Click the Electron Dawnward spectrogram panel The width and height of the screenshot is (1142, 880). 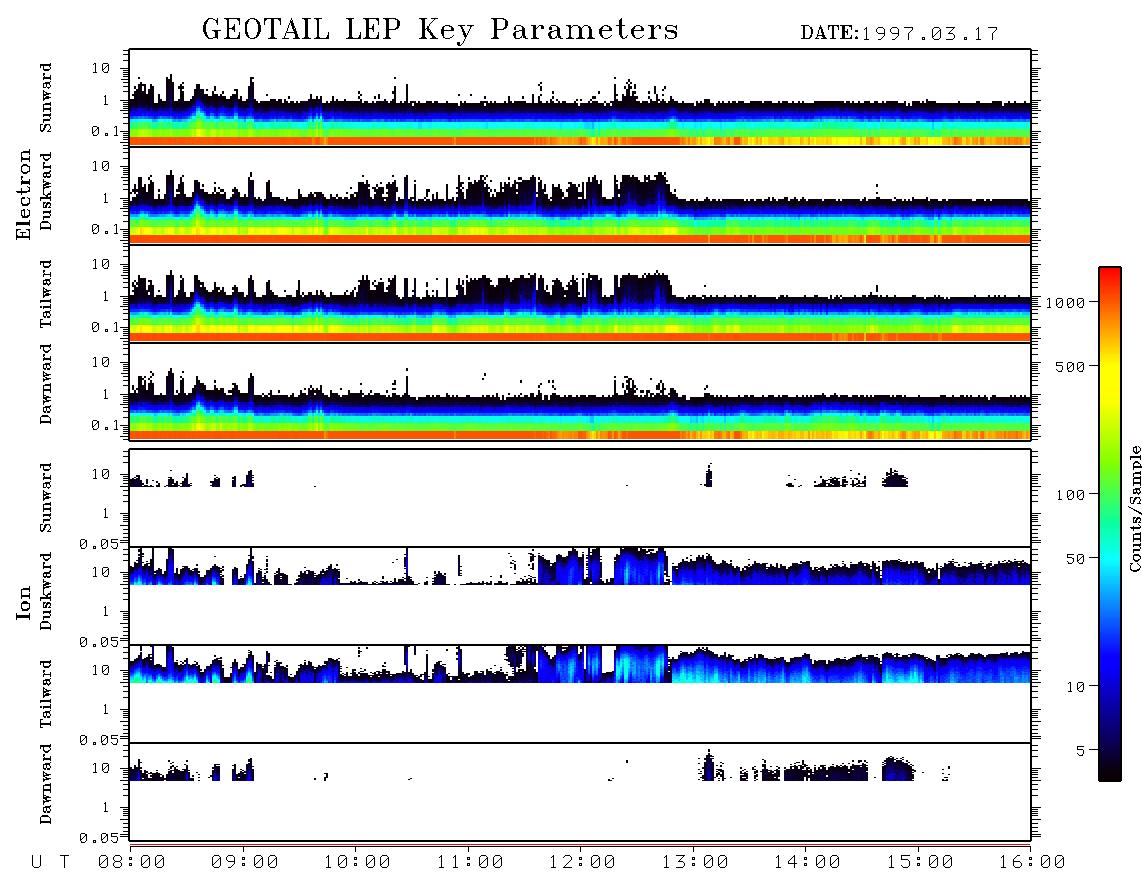pyautogui.click(x=580, y=392)
